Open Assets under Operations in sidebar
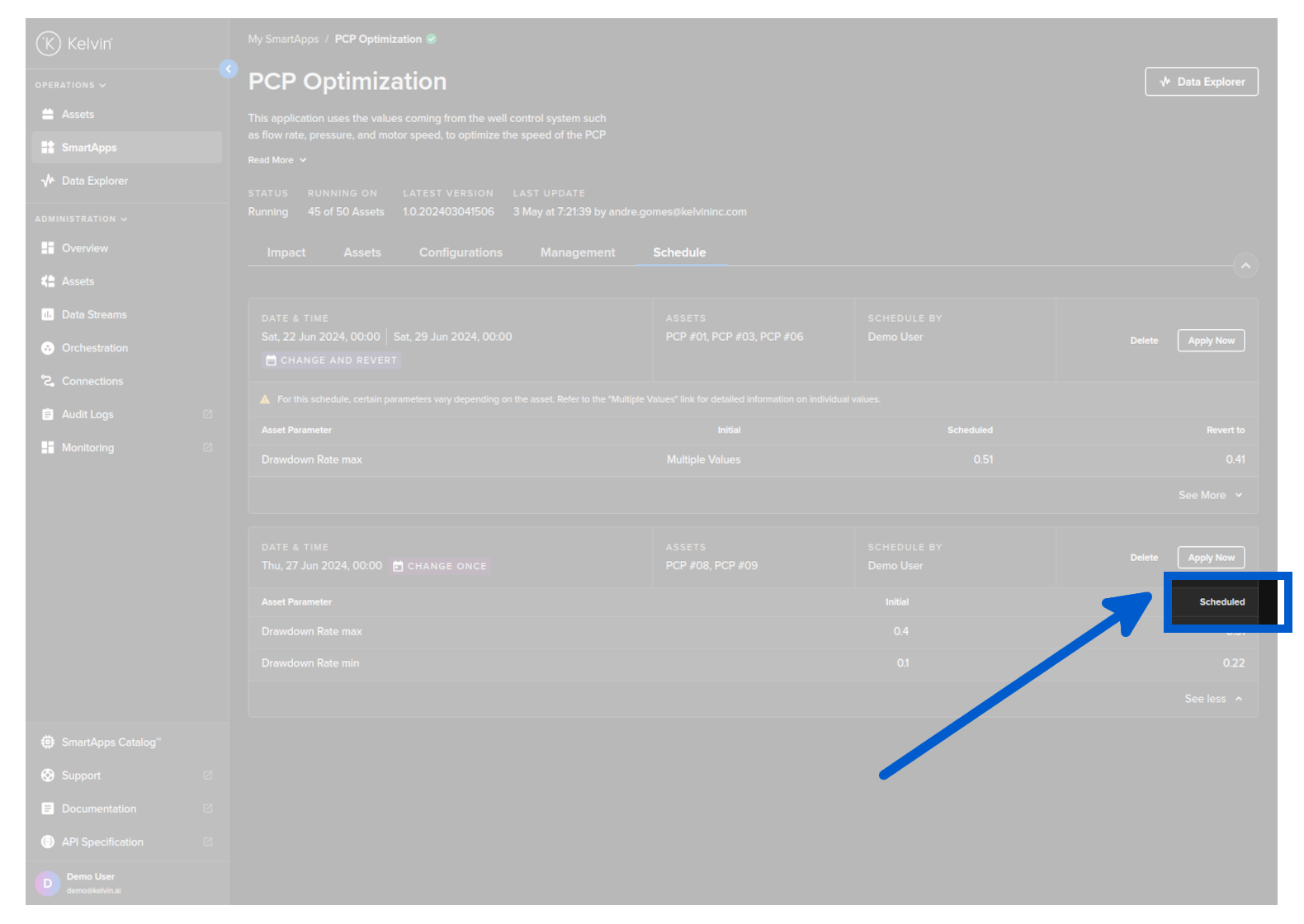1304x924 pixels. tap(78, 115)
